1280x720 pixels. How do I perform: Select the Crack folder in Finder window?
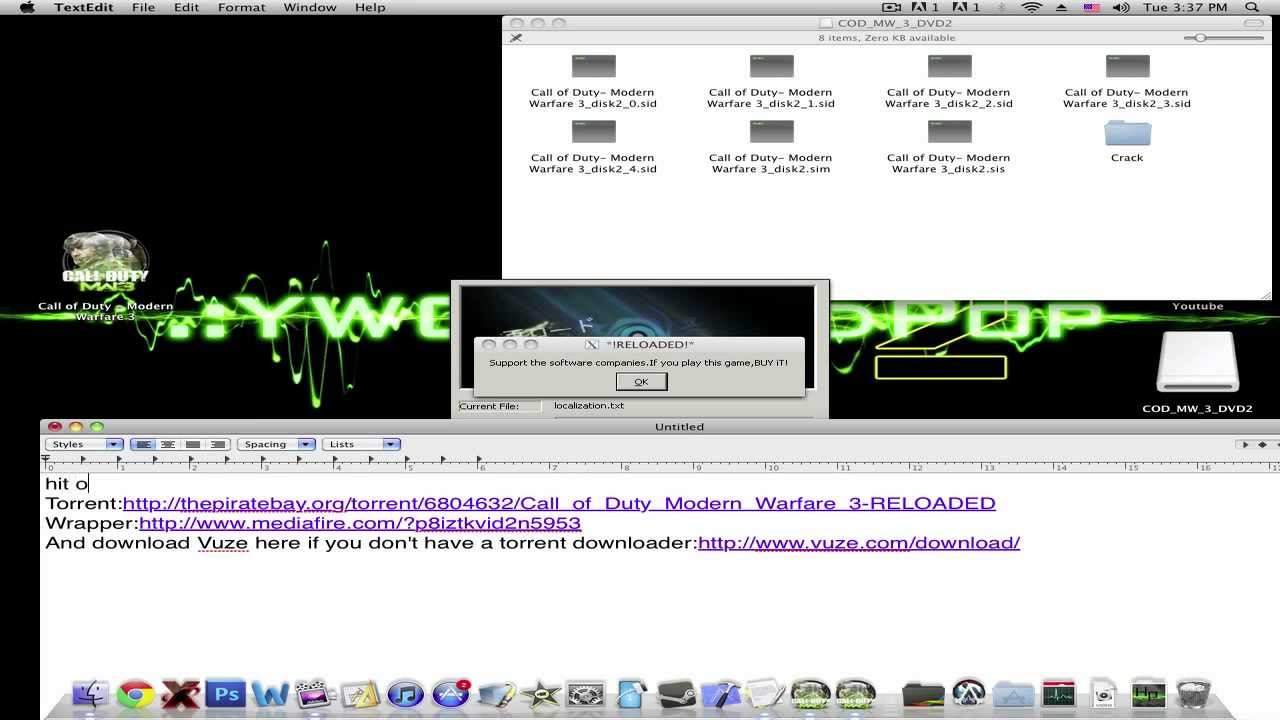tap(1127, 141)
